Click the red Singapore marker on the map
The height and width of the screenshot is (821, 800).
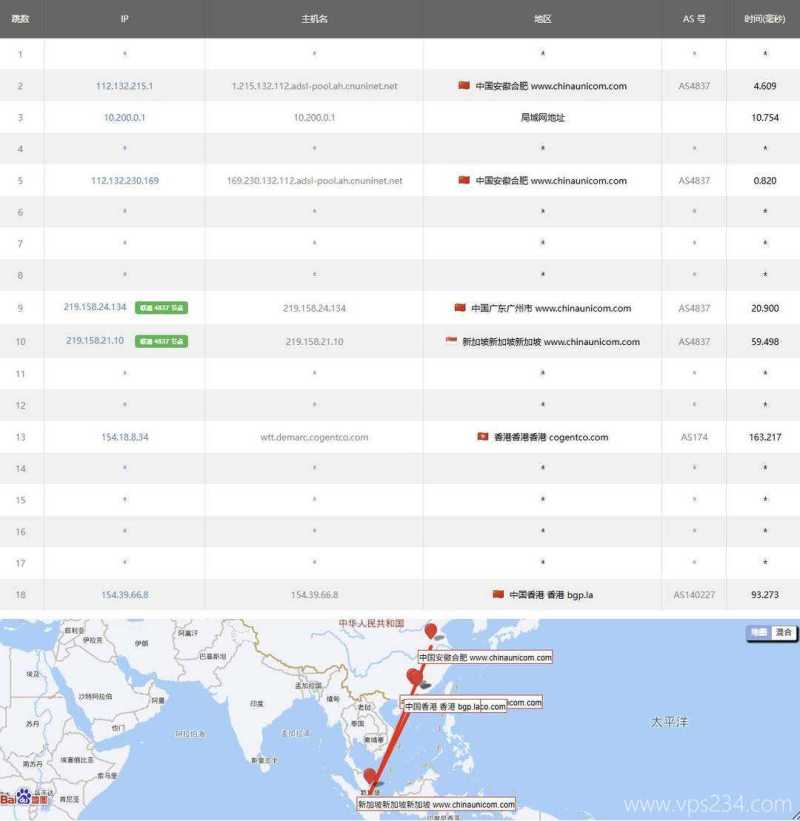(371, 777)
